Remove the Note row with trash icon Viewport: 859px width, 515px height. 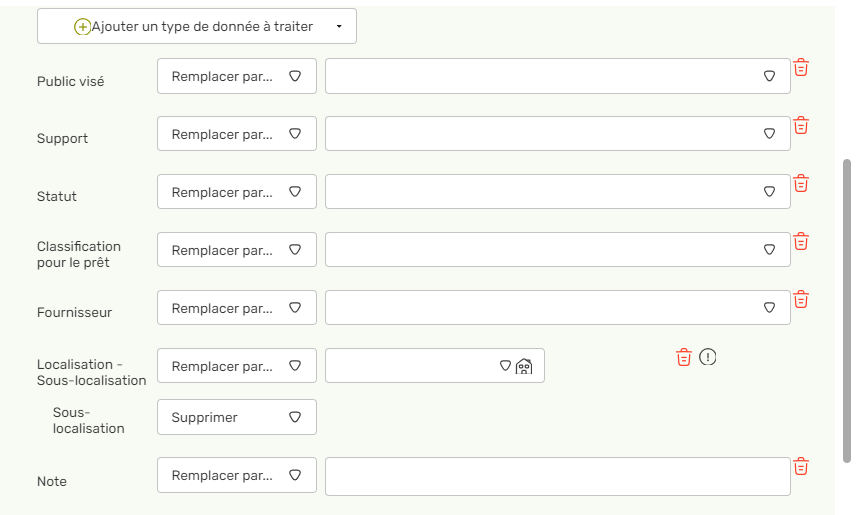coord(801,467)
